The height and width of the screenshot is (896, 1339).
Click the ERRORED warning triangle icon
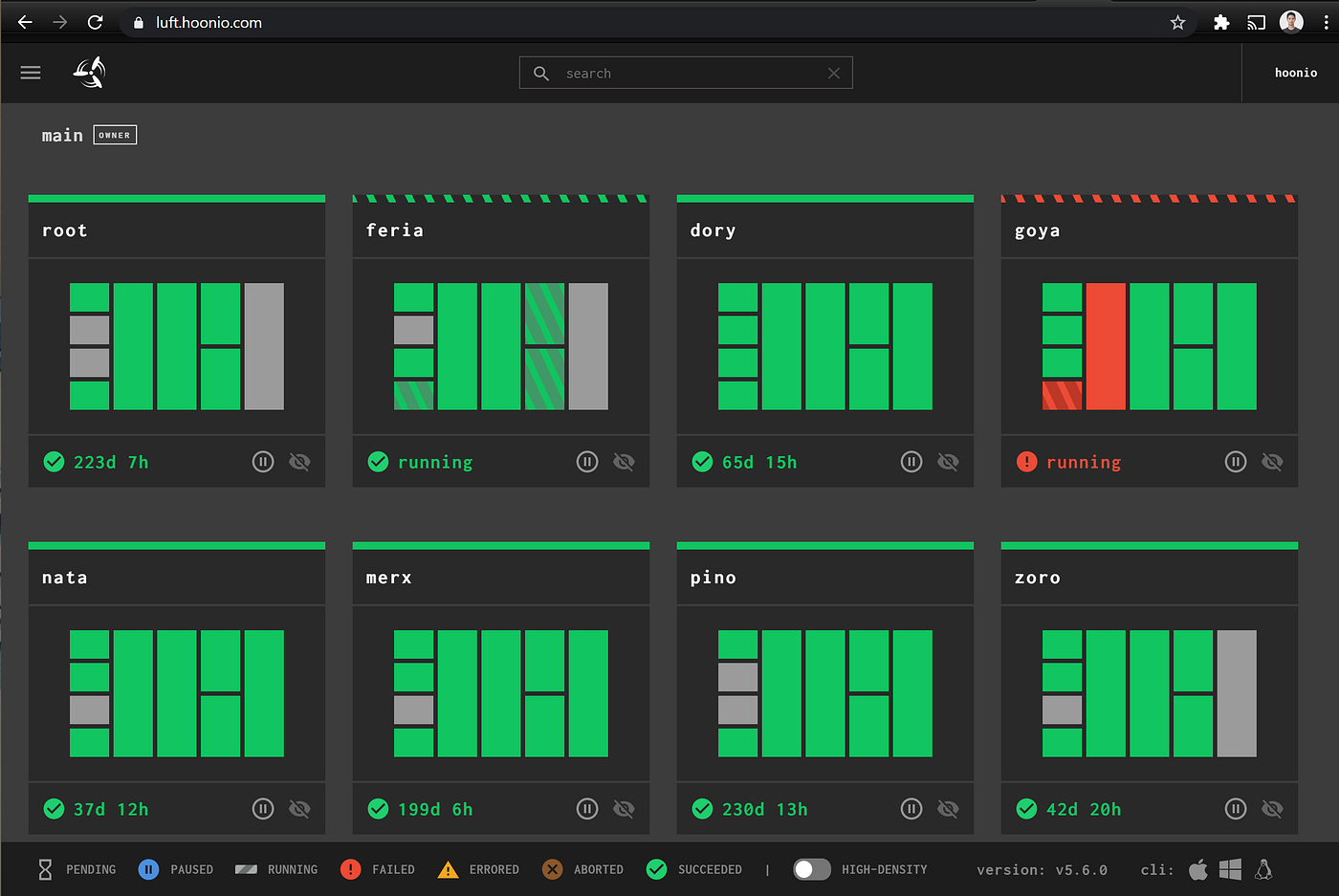pyautogui.click(x=448, y=869)
